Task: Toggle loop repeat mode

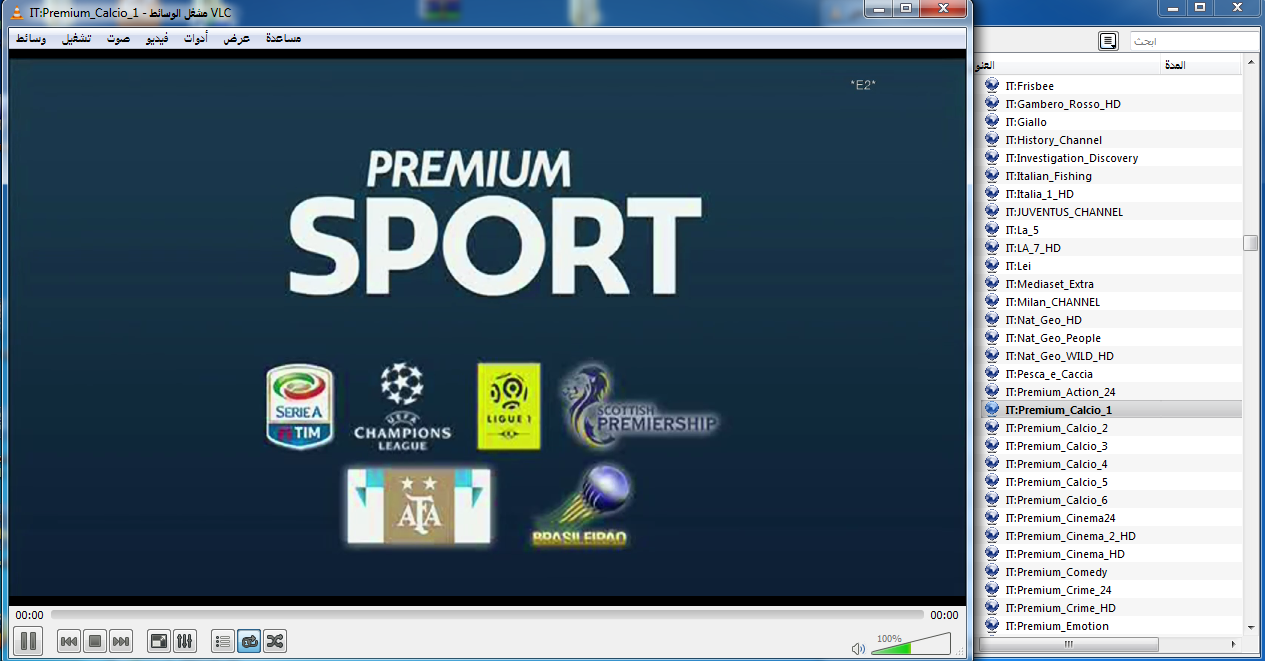Action: coord(249,641)
